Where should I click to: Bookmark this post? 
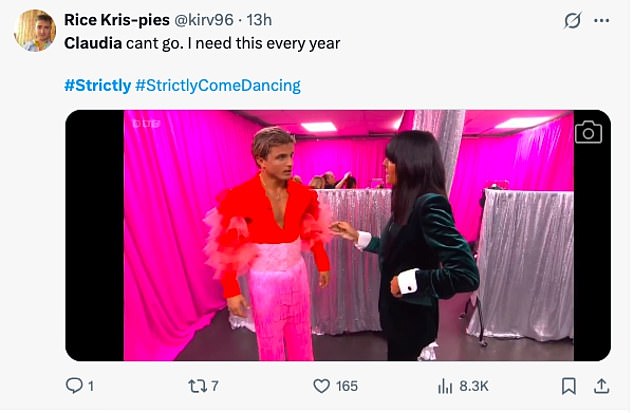coord(568,386)
